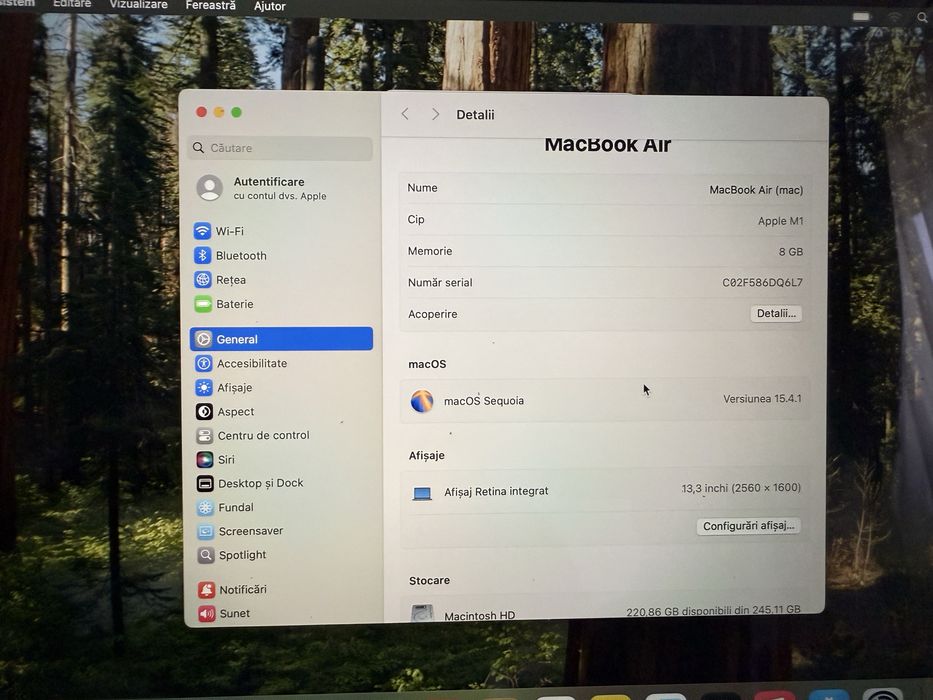Click the Configurări afișaj… button

(749, 526)
